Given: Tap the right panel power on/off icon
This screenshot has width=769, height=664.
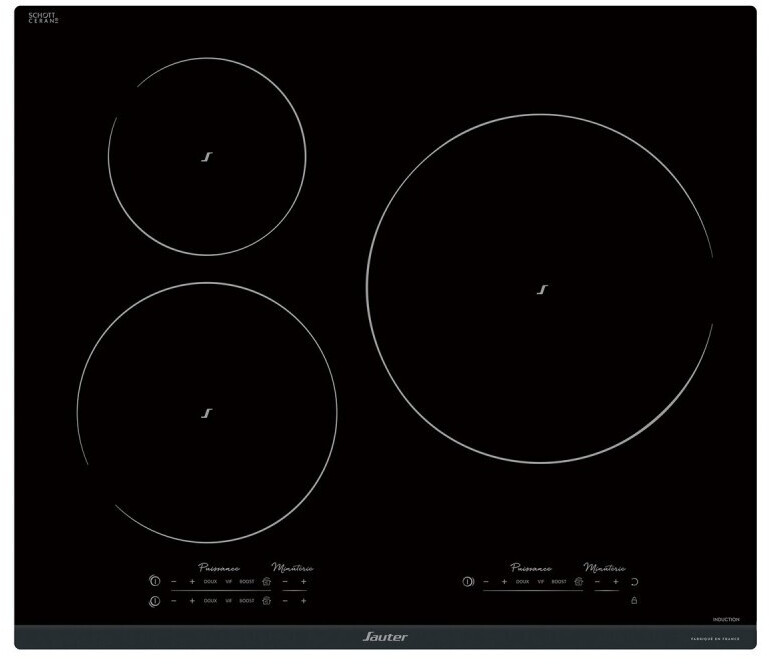Looking at the screenshot, I should (x=467, y=581).
